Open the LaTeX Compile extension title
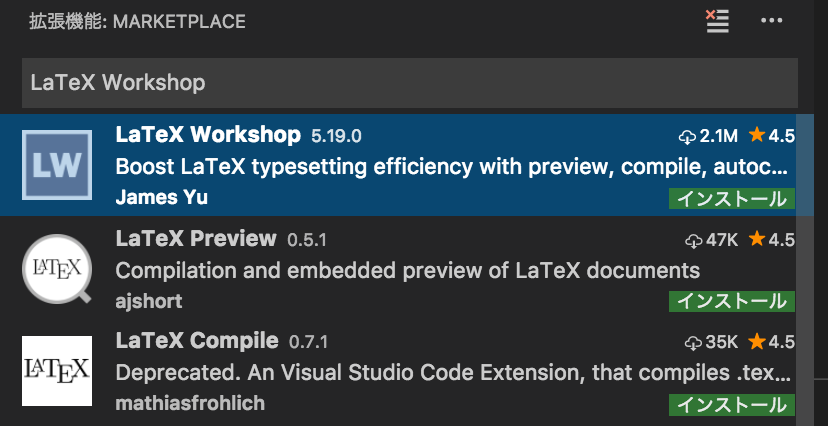The height and width of the screenshot is (426, 828). click(197, 341)
